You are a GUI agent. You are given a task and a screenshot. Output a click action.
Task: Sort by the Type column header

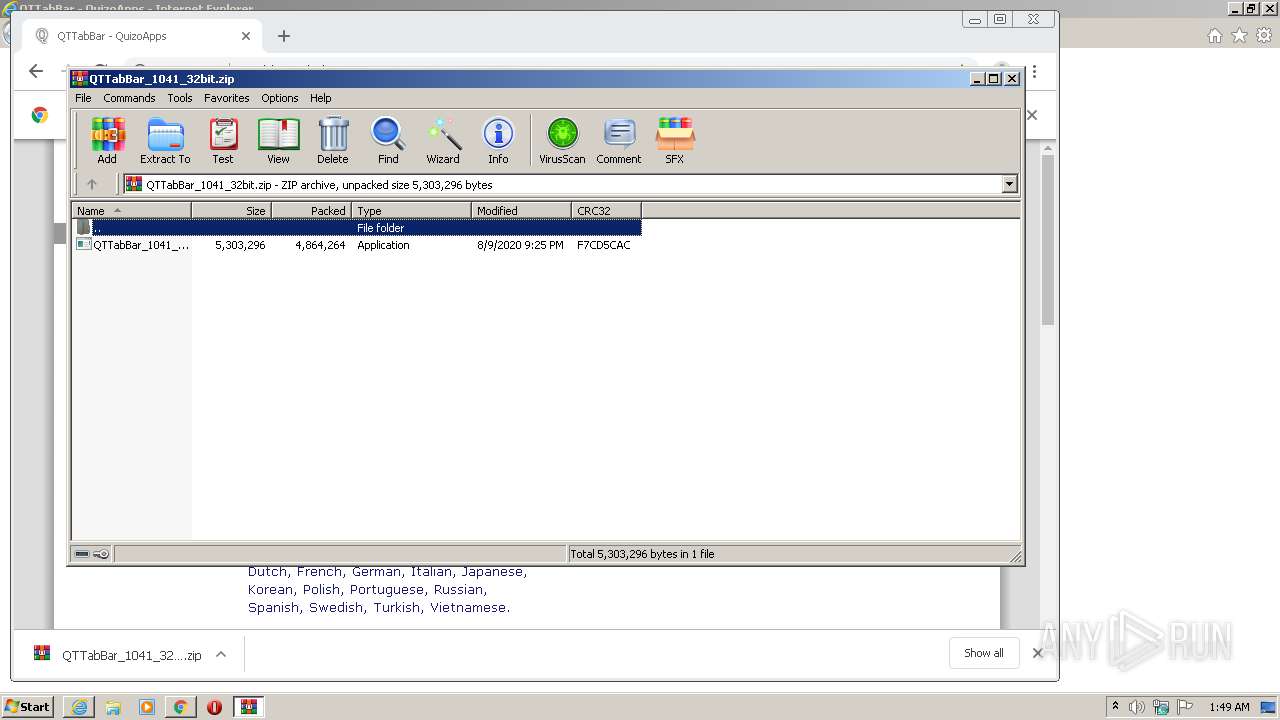412,211
